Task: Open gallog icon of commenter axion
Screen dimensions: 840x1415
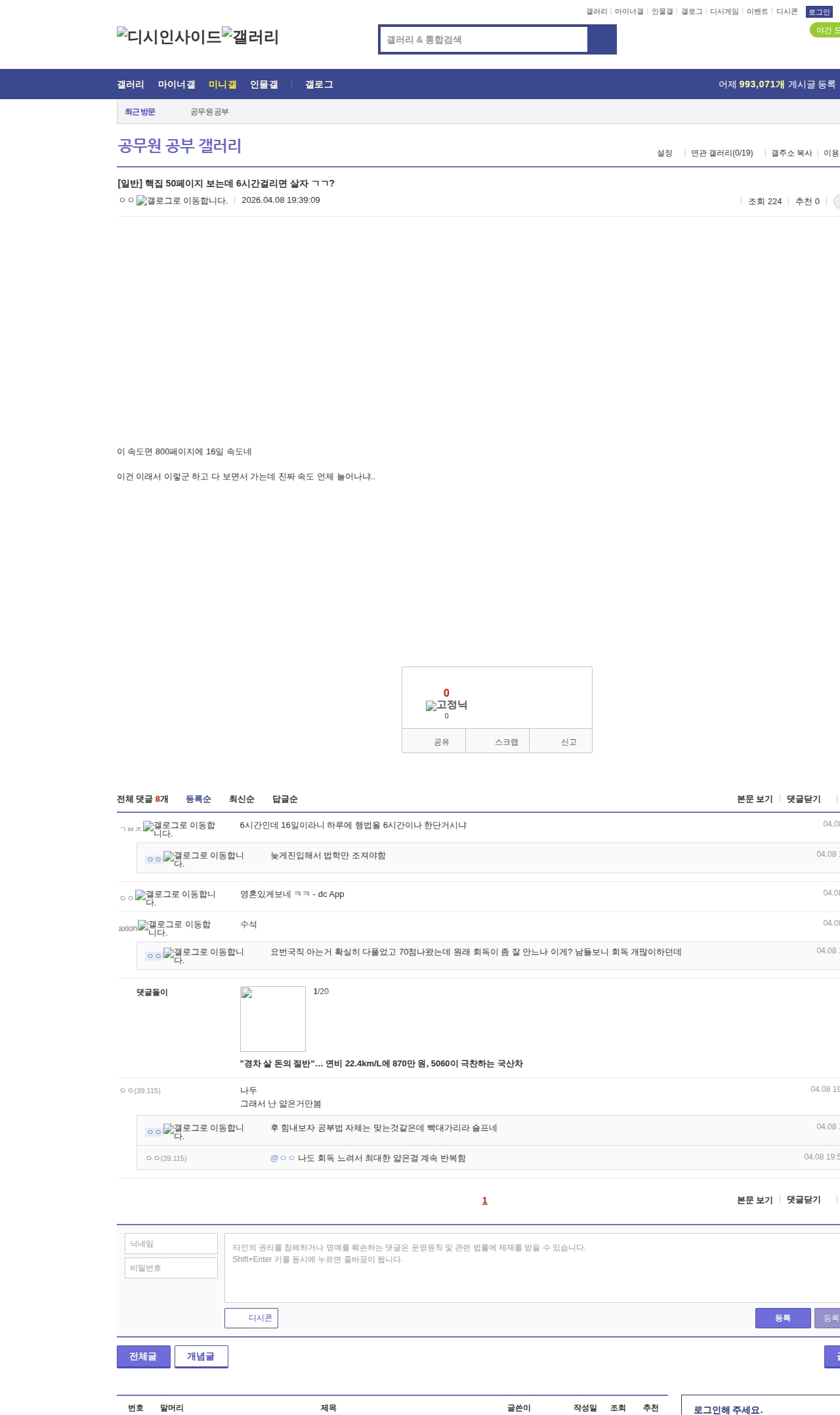Action: click(175, 928)
